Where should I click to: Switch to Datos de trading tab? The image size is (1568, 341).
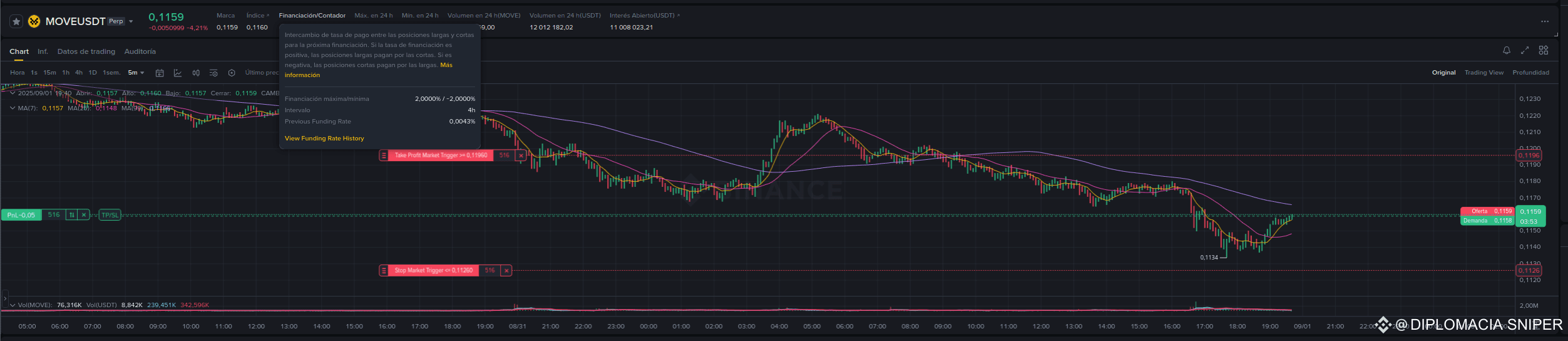point(86,51)
